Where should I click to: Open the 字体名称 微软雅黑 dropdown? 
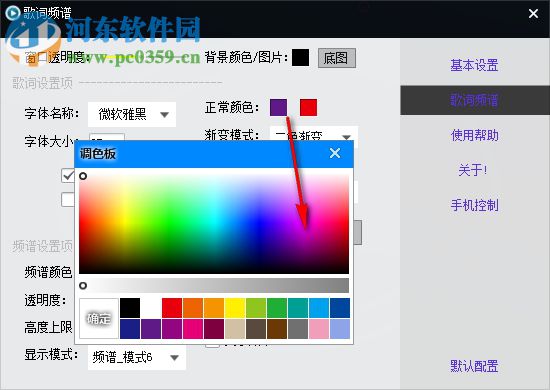(132, 114)
